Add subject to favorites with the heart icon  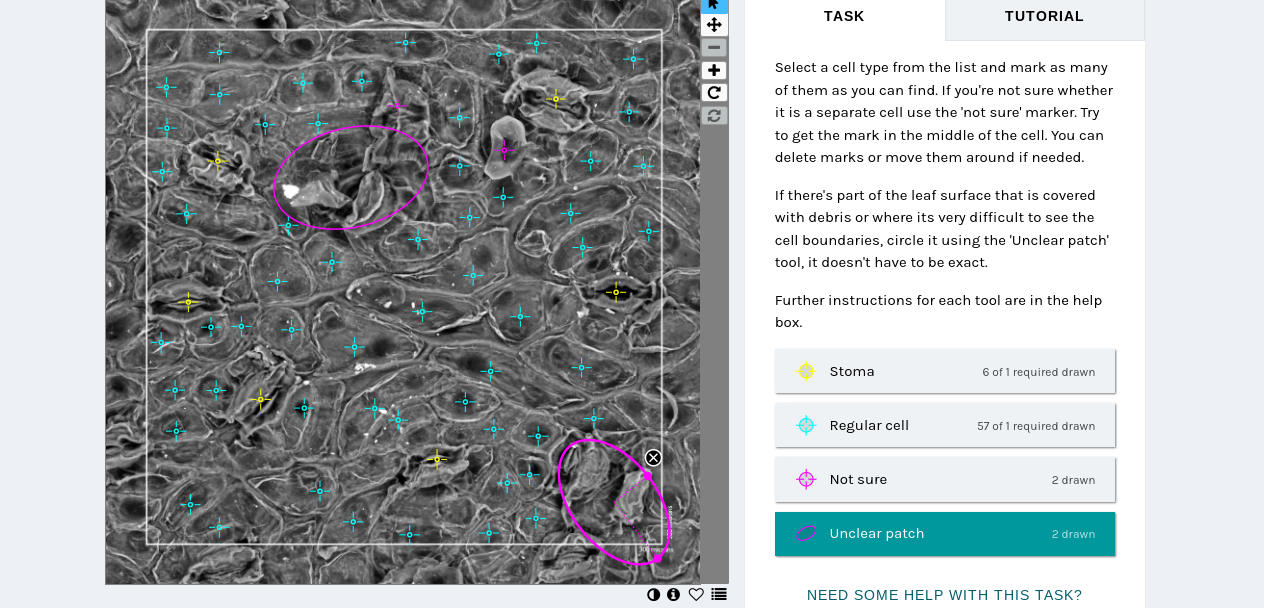696,595
